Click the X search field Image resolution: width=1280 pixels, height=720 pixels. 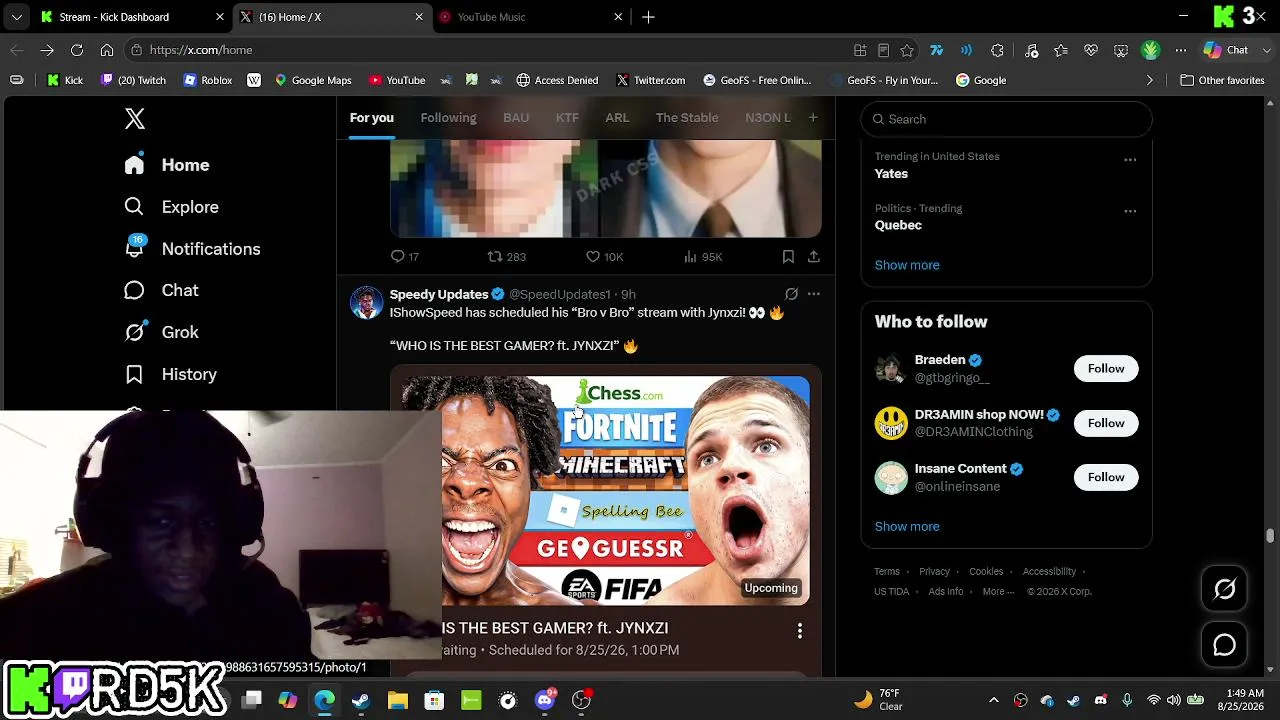[x=1006, y=119]
